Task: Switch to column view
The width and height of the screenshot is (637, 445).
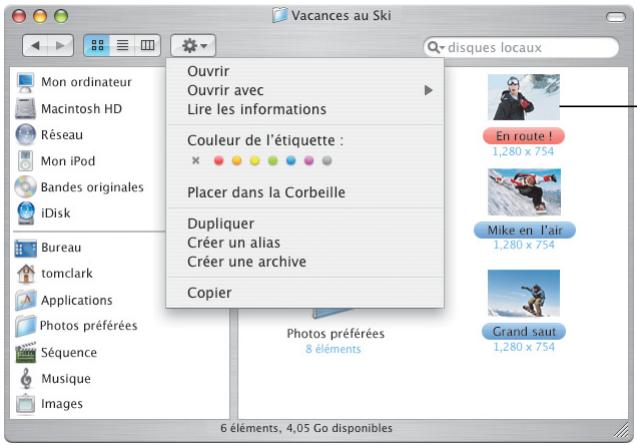Action: pyautogui.click(x=147, y=45)
